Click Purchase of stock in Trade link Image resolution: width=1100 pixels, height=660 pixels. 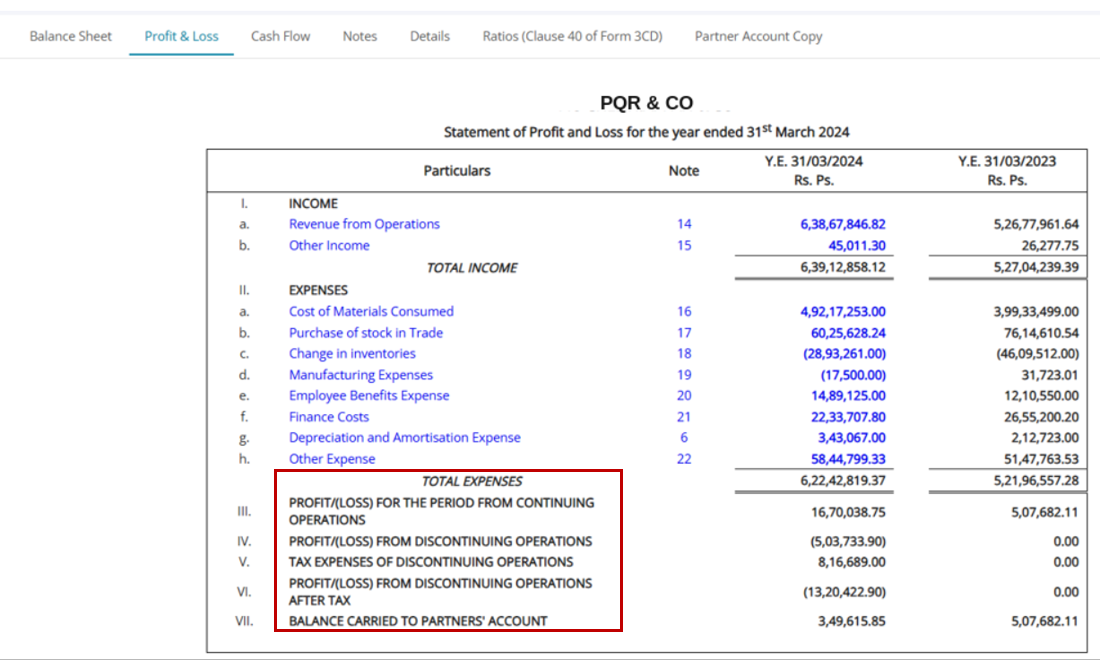[x=365, y=332]
